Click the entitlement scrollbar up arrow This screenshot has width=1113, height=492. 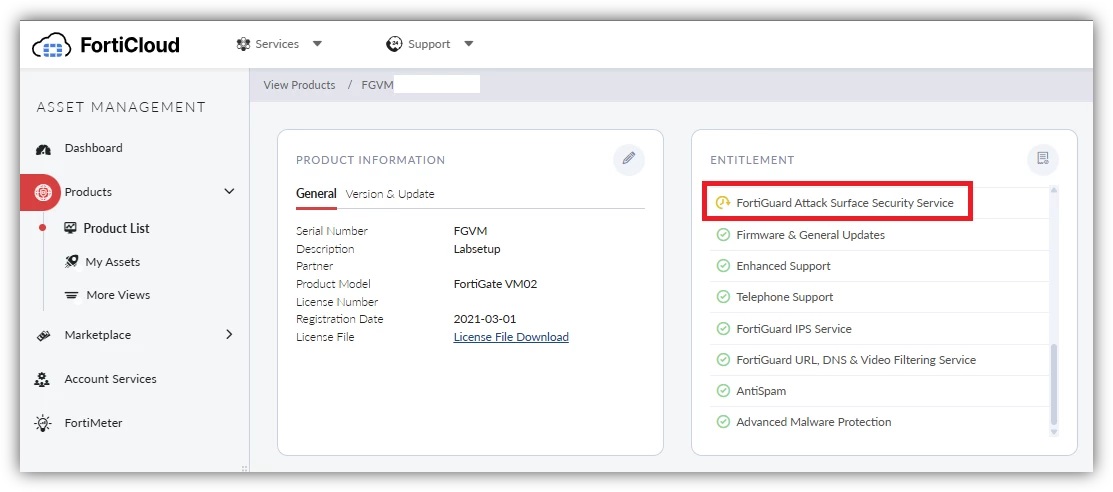coord(1053,191)
